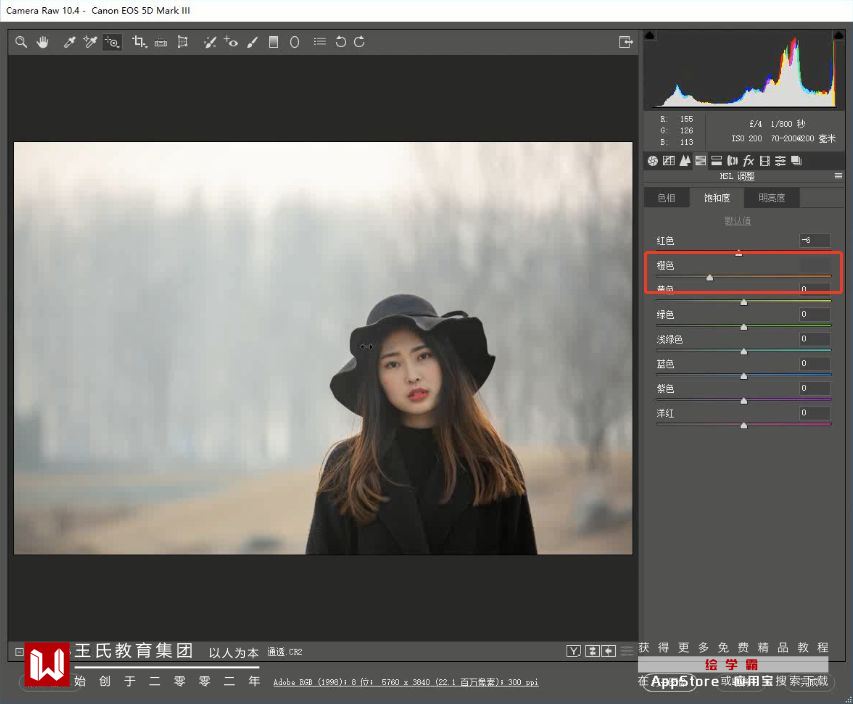Click the 绿色 saturation slider handle
The width and height of the screenshot is (853, 704).
(x=744, y=327)
